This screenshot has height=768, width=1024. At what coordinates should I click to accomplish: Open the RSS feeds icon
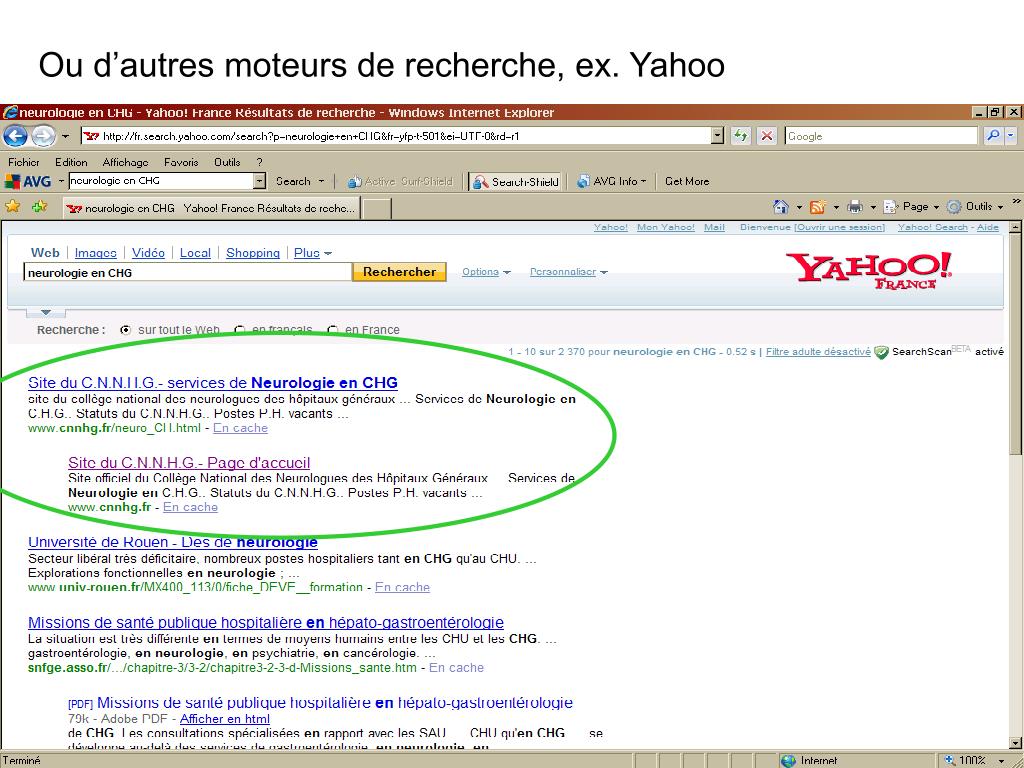pyautogui.click(x=817, y=207)
